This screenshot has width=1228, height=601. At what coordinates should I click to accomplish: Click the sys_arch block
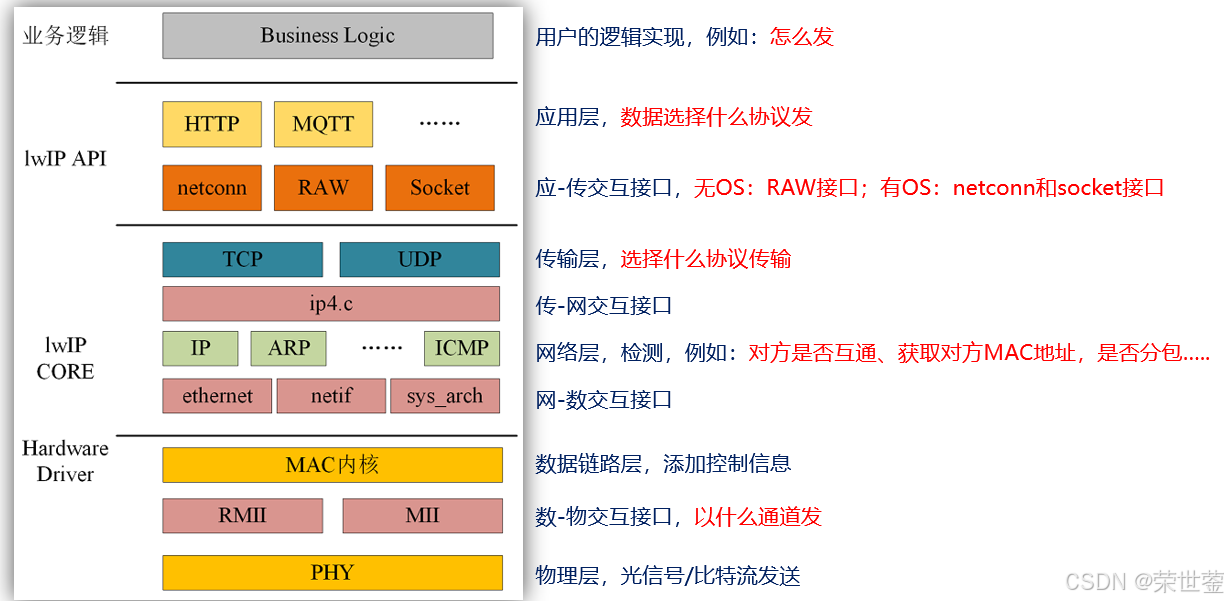pos(445,396)
